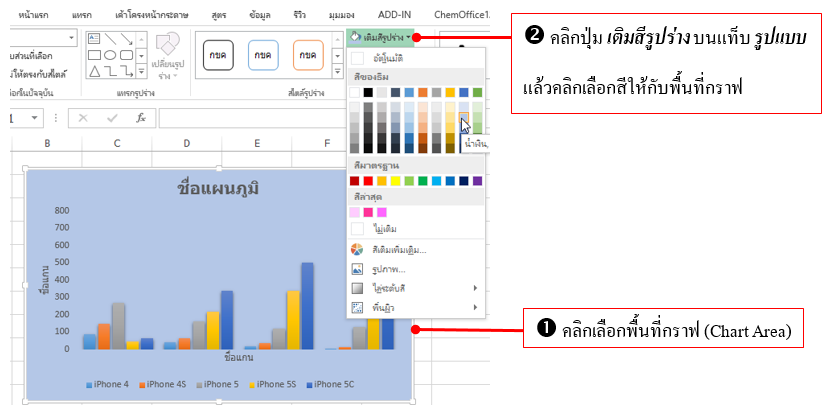
Task: Select the No Fill (ไม่เติม) option
Action: click(x=387, y=229)
